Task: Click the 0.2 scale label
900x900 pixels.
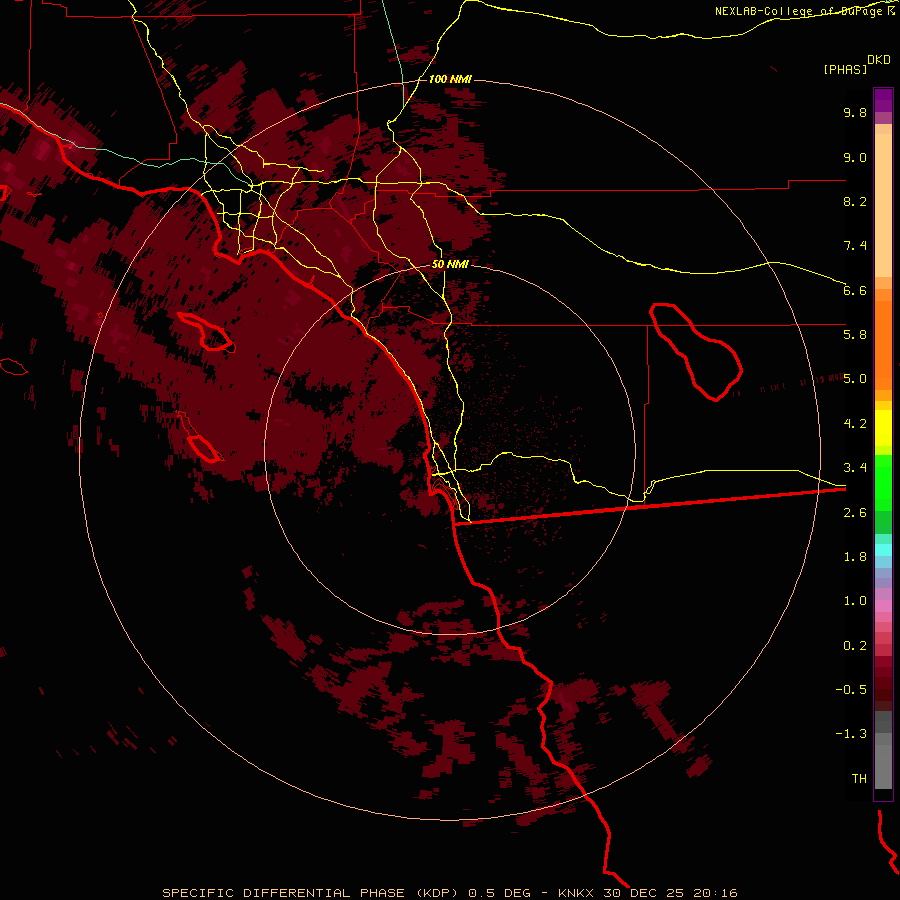Action: (855, 645)
